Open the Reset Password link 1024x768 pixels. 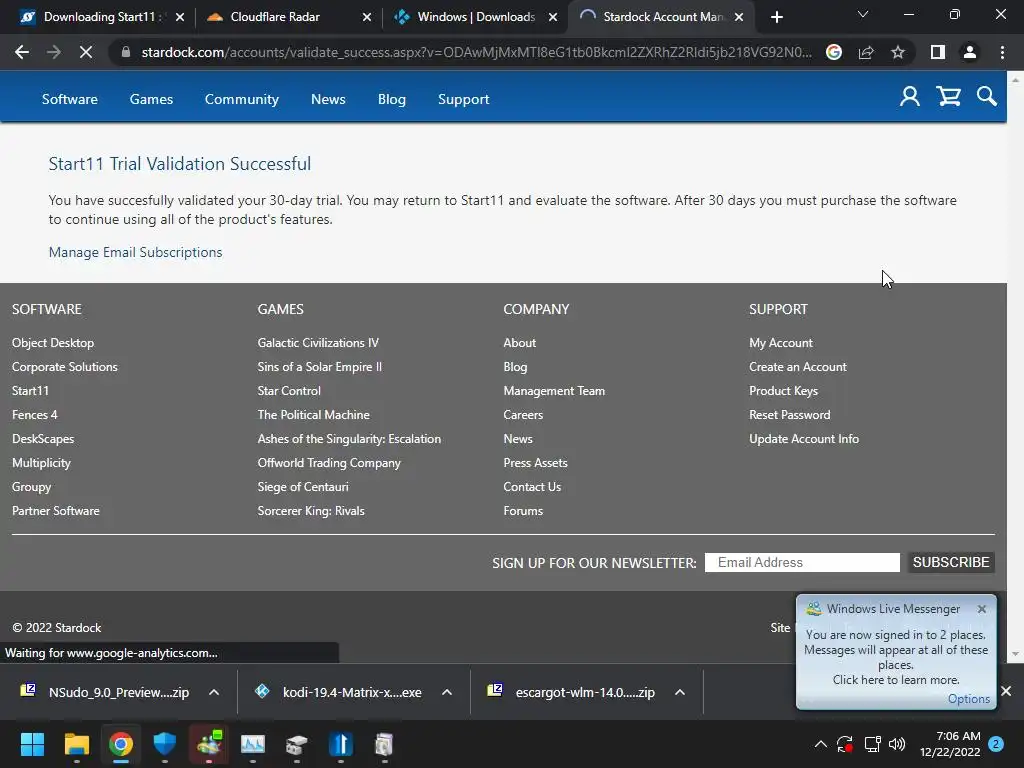790,415
